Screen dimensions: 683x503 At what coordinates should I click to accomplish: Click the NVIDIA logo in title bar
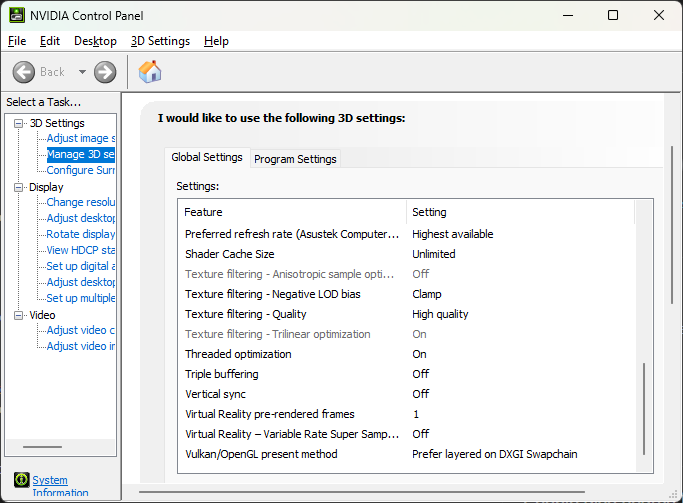(x=15, y=15)
